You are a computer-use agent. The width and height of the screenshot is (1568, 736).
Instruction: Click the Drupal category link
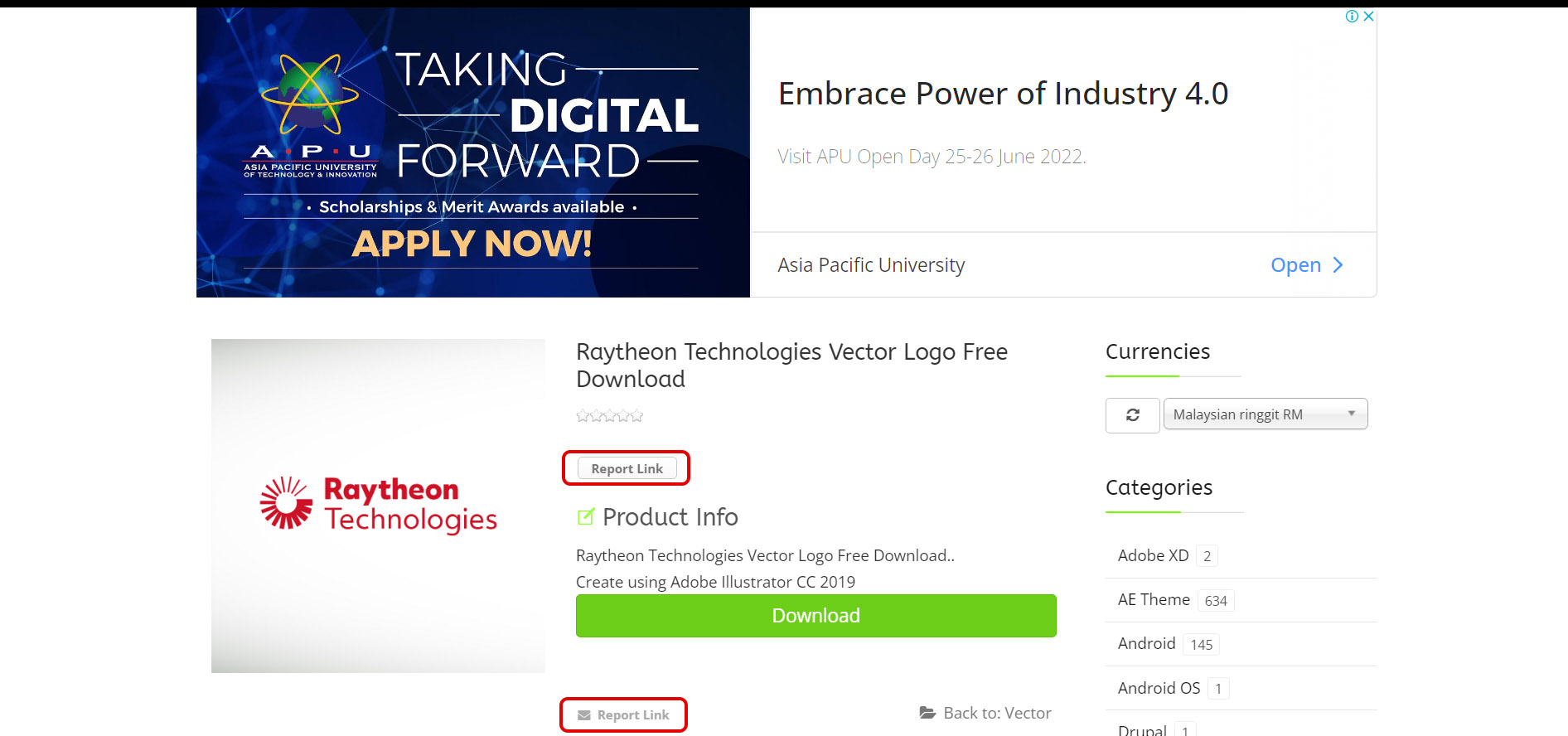click(x=1142, y=729)
